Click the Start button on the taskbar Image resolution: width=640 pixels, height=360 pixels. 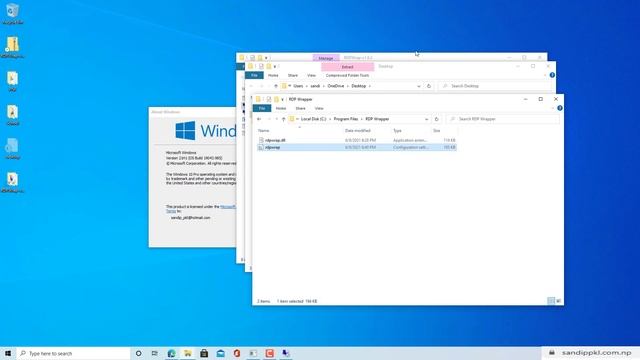(x=8, y=353)
